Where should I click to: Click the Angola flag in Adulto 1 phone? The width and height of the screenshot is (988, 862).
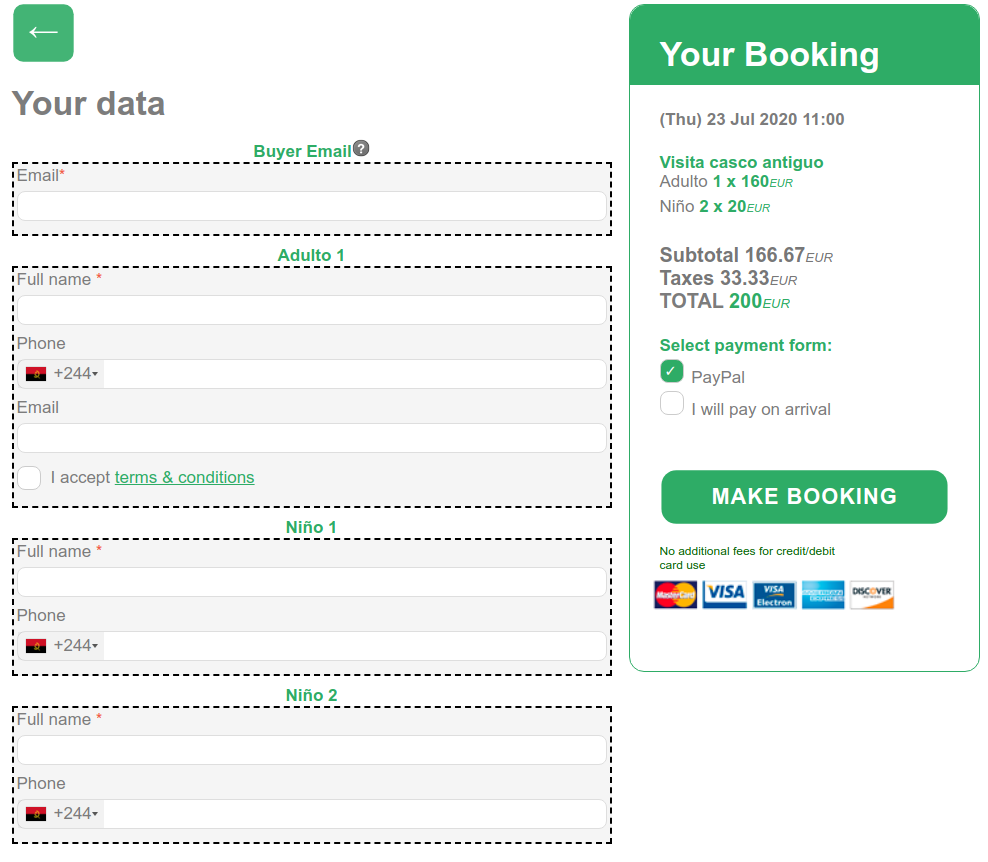coord(36,374)
